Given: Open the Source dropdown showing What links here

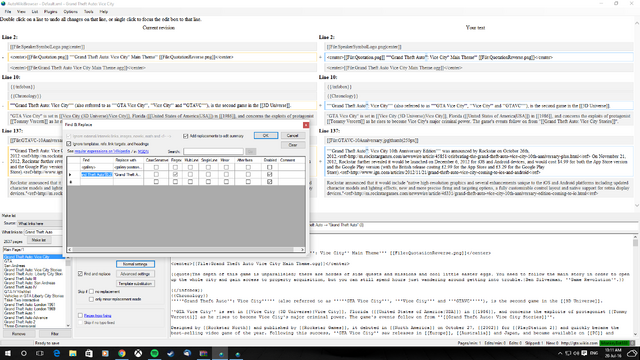Looking at the screenshot, I should (40, 224).
